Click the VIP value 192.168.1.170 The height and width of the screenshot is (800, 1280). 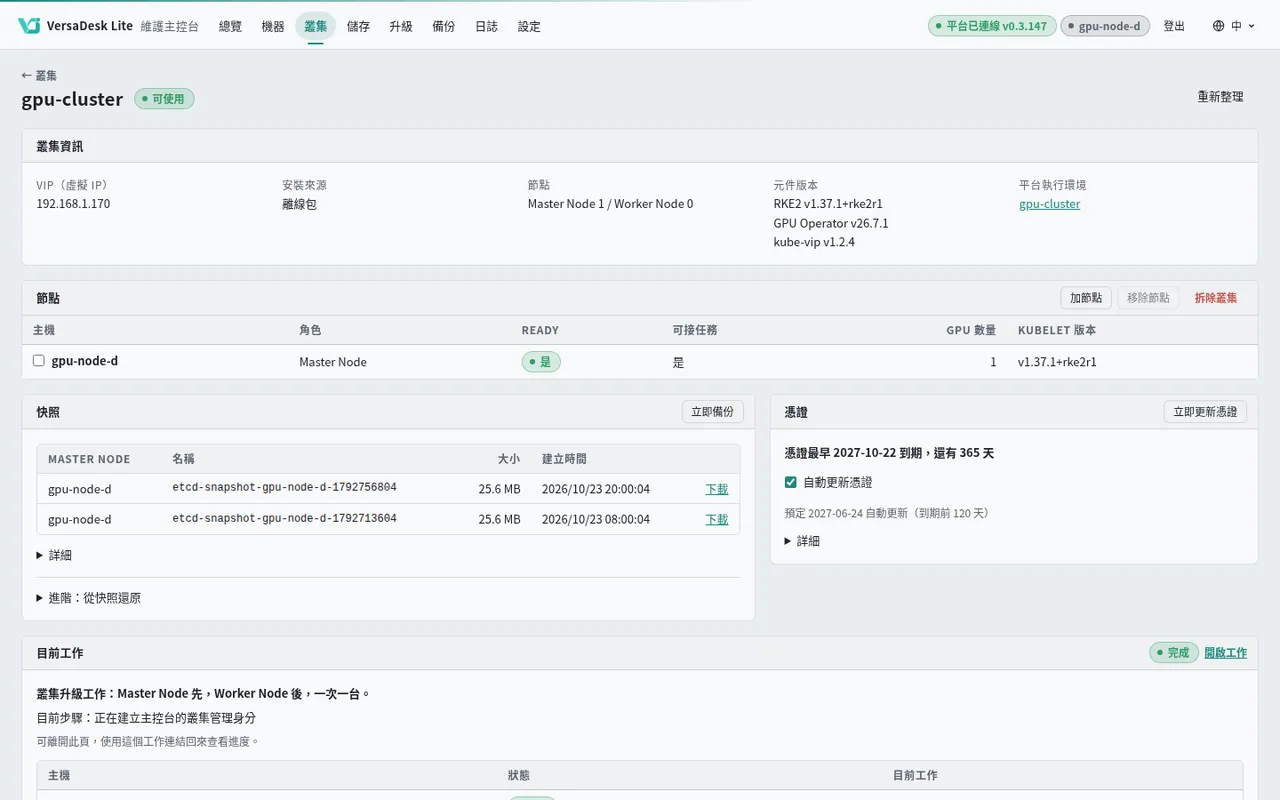tap(73, 204)
